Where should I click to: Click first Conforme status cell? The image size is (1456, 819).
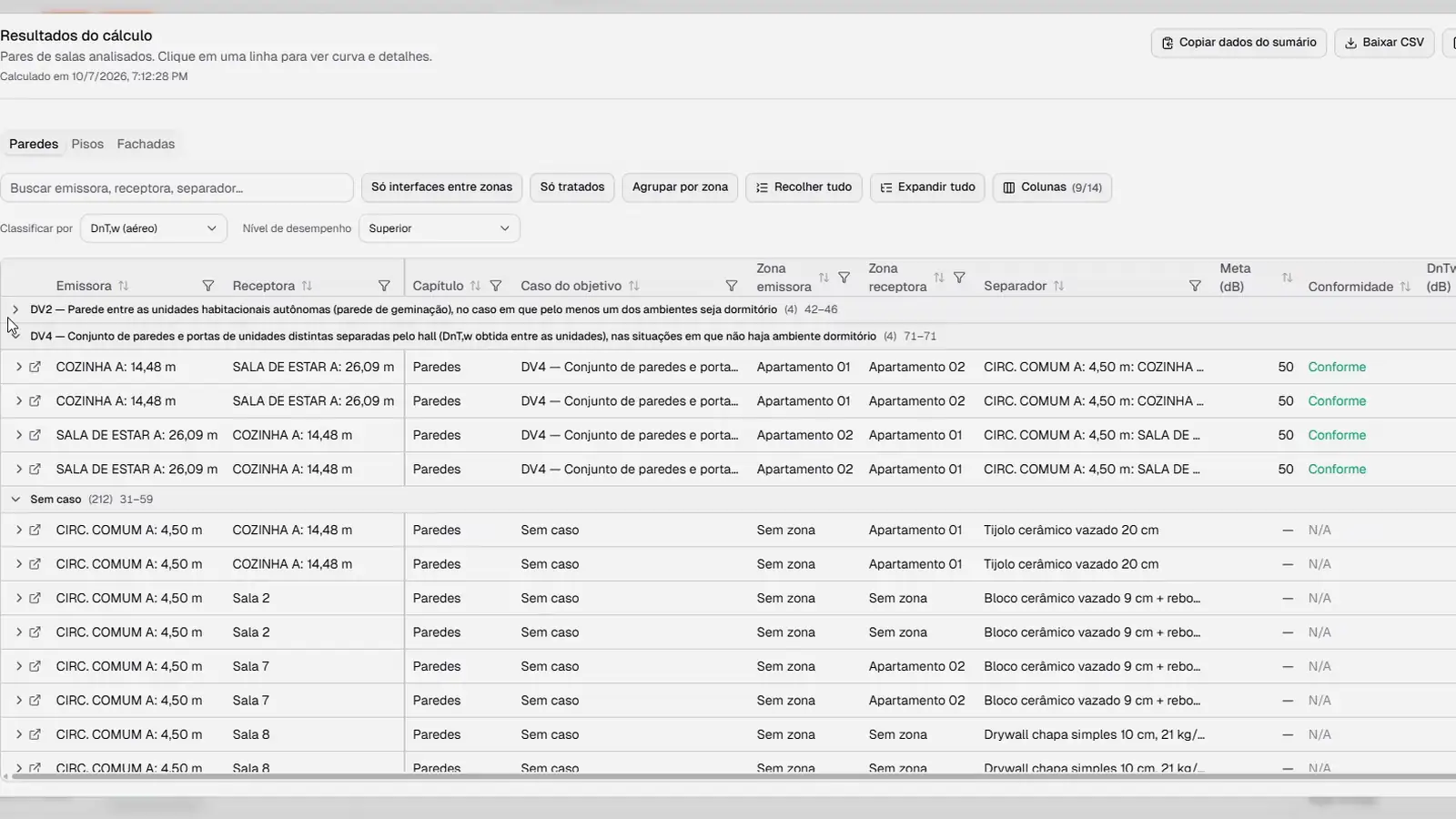pos(1337,367)
